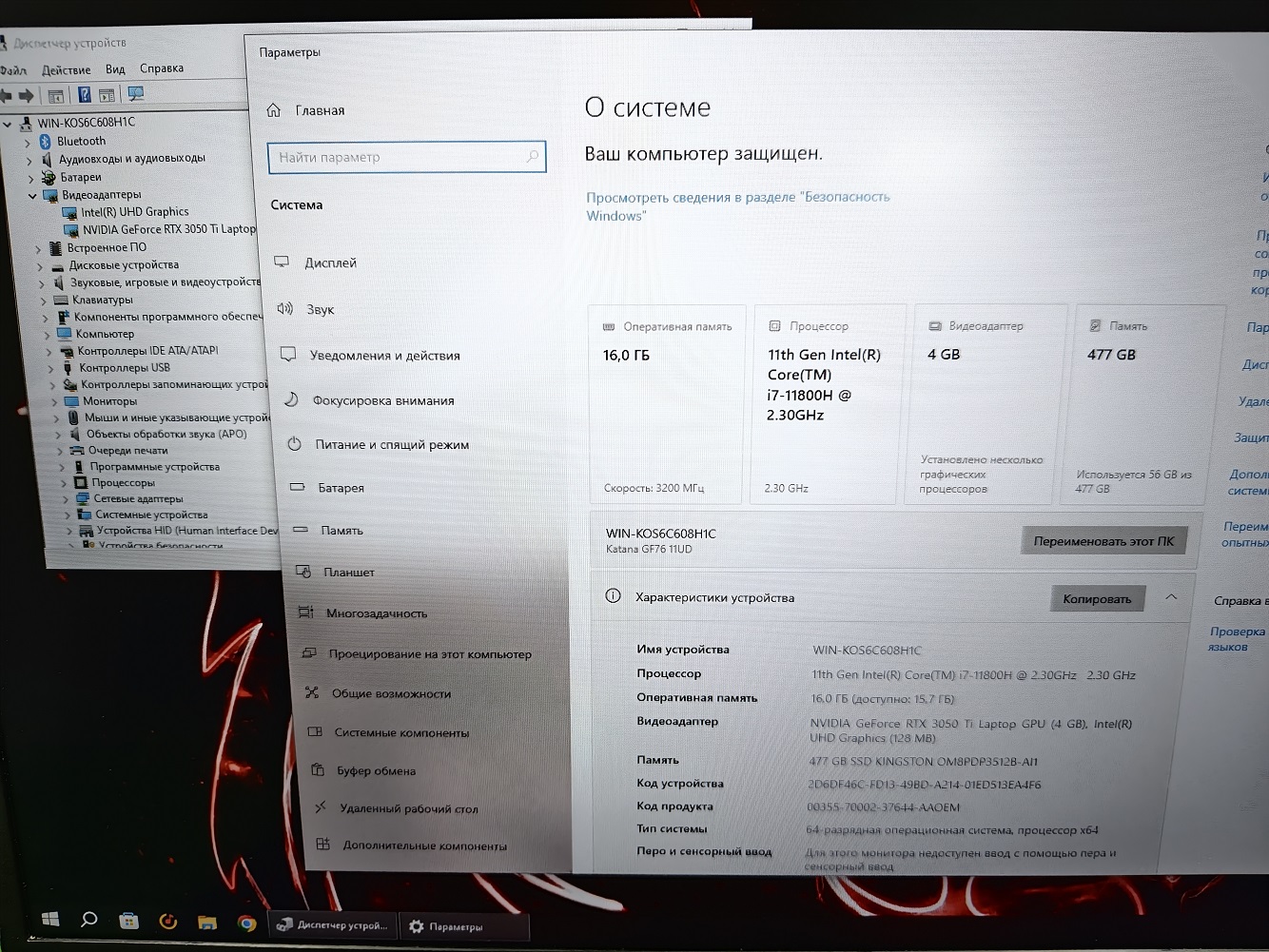Expand the Клавиатуры node arrow
The image size is (1269, 952).
(44, 301)
